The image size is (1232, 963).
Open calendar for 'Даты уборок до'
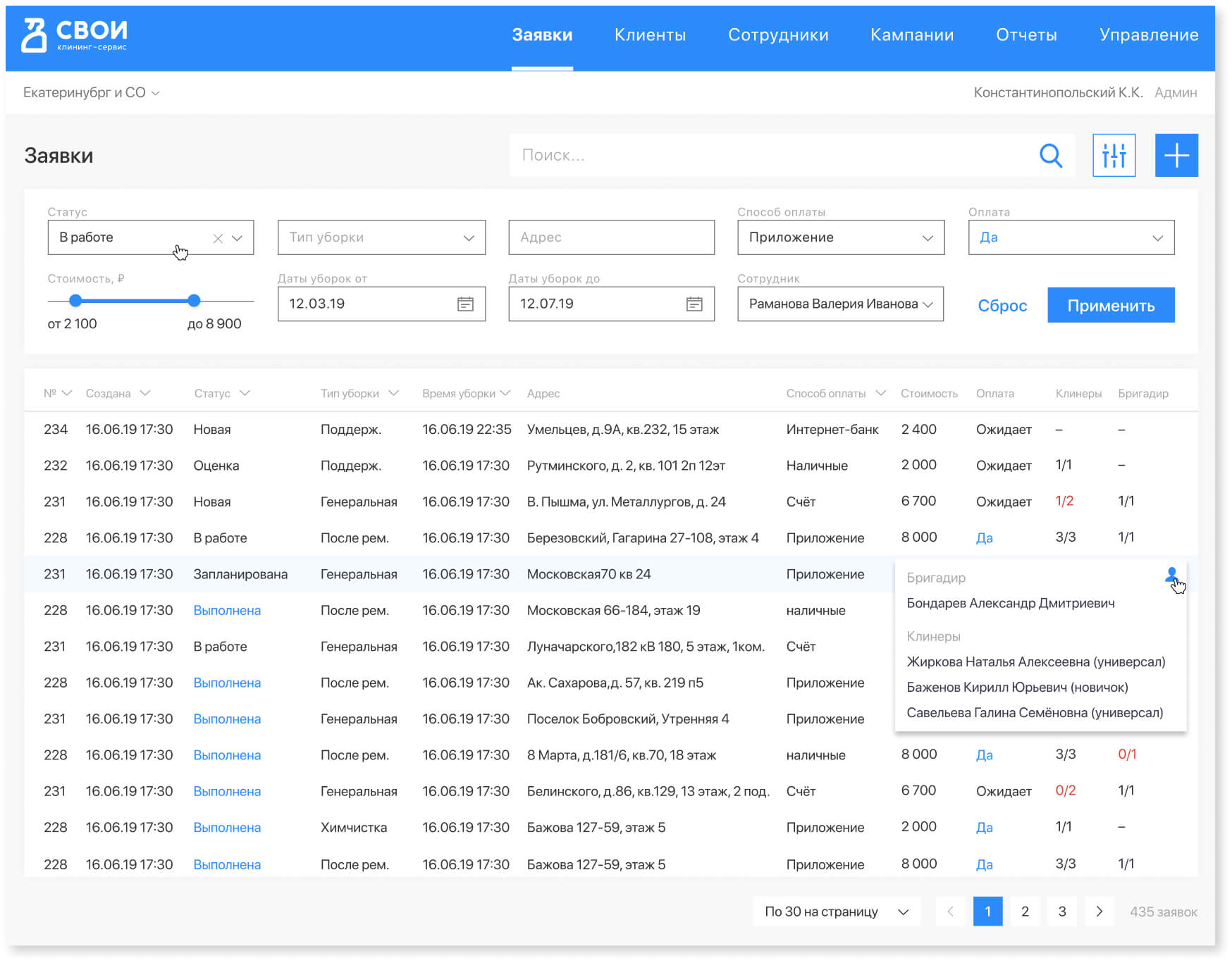point(694,304)
